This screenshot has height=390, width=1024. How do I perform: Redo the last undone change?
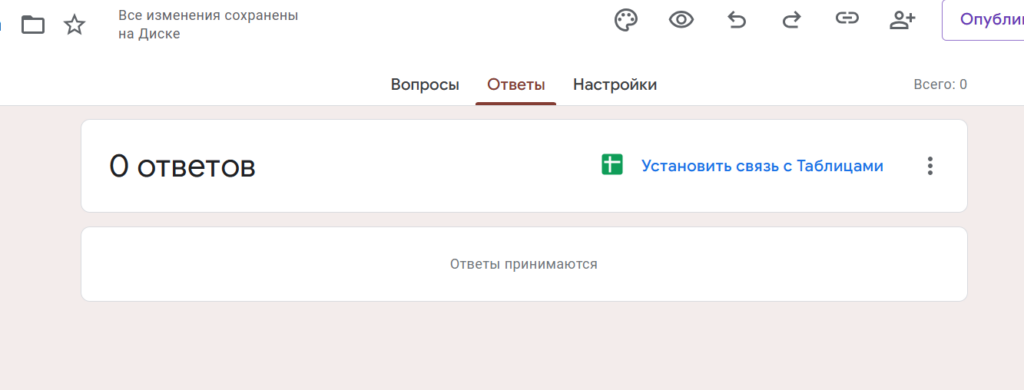[x=792, y=21]
